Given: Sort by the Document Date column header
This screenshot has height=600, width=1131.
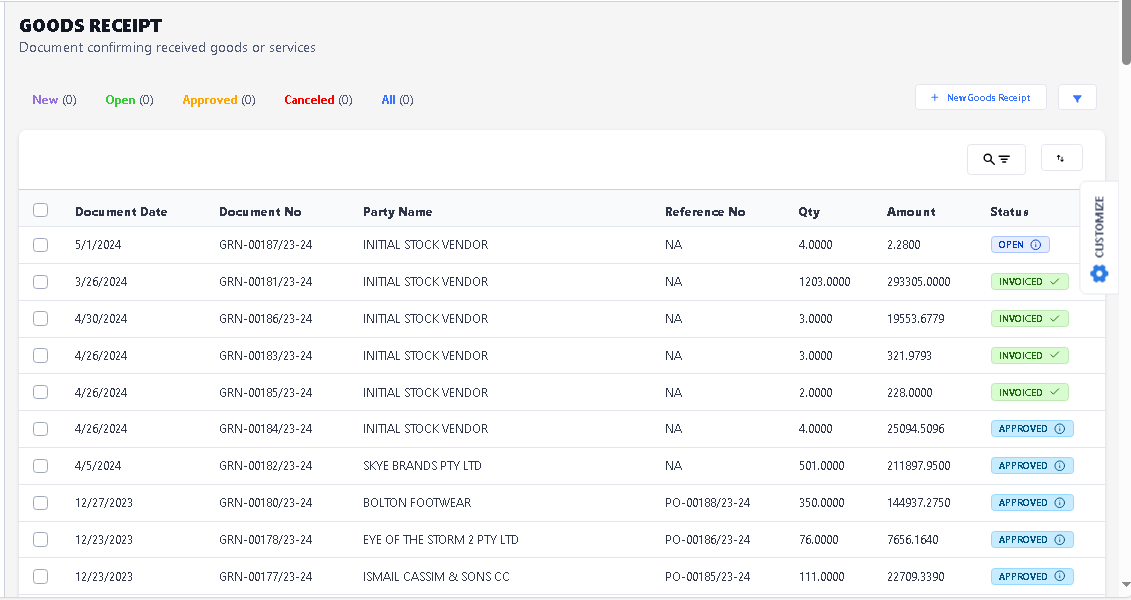Looking at the screenshot, I should (x=121, y=212).
